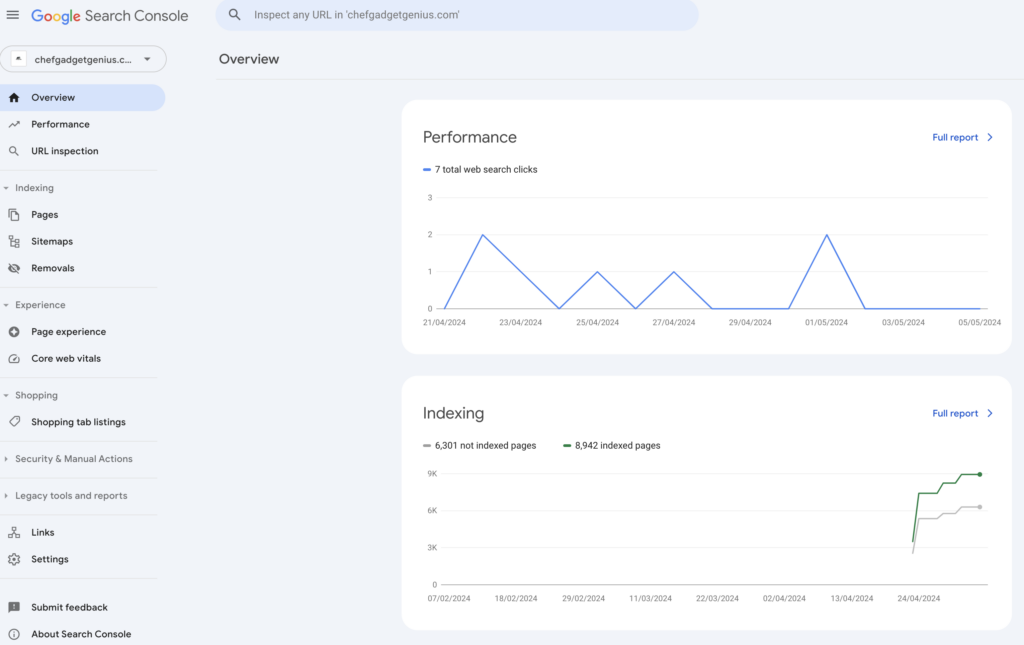
Task: Click the URL inspection search field
Action: pos(458,15)
